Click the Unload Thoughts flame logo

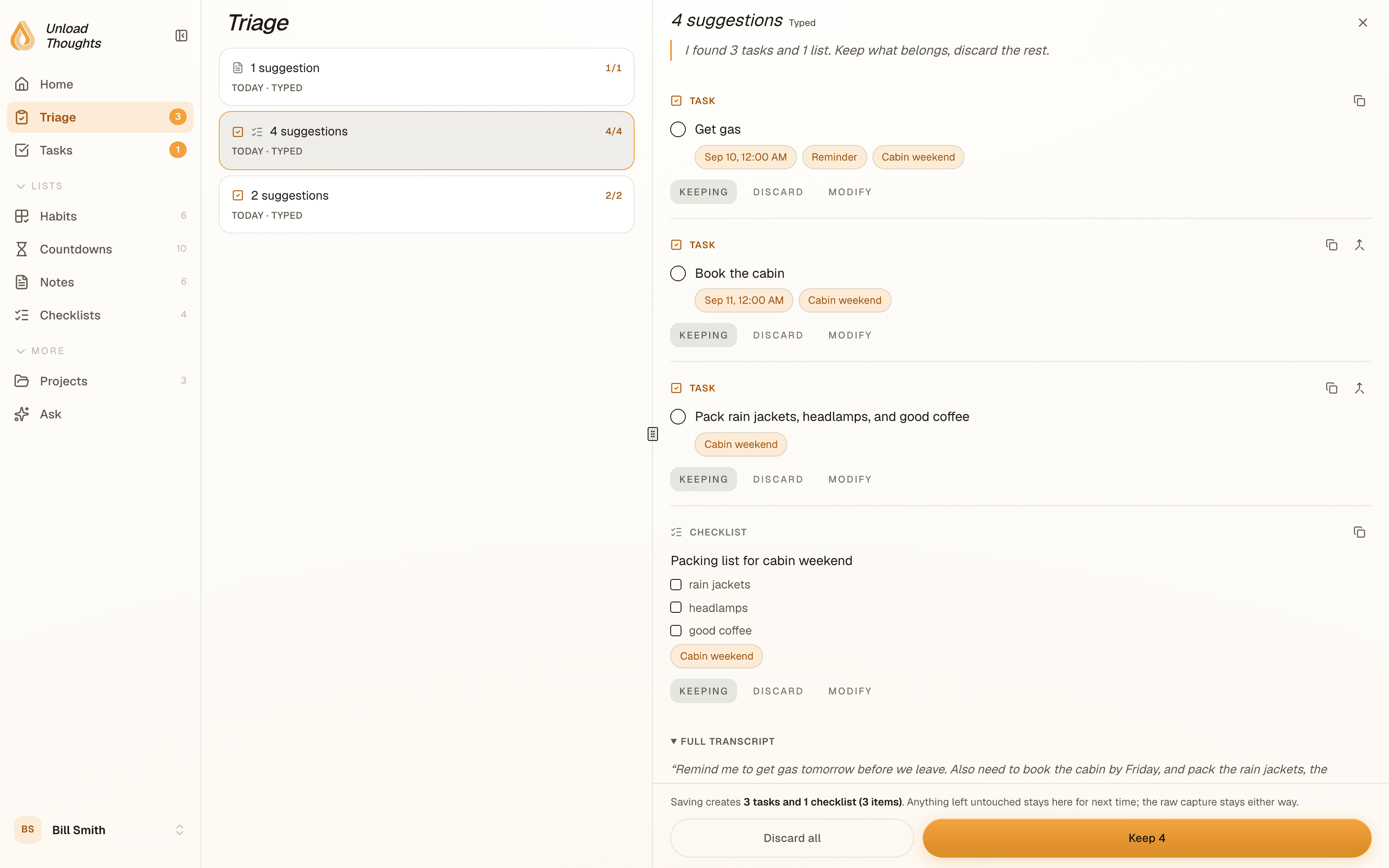click(x=23, y=36)
